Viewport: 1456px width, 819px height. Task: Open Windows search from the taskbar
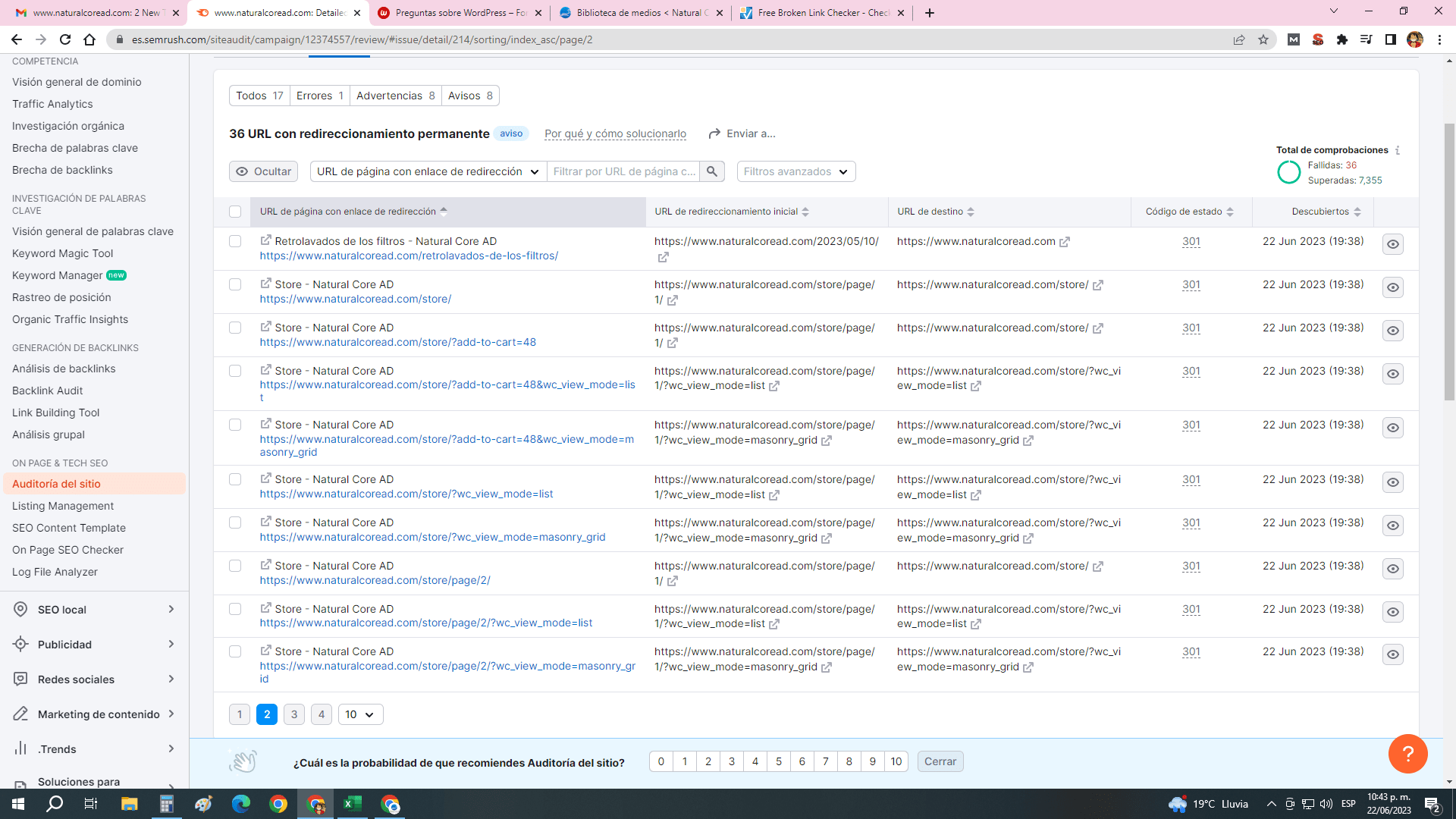click(55, 804)
